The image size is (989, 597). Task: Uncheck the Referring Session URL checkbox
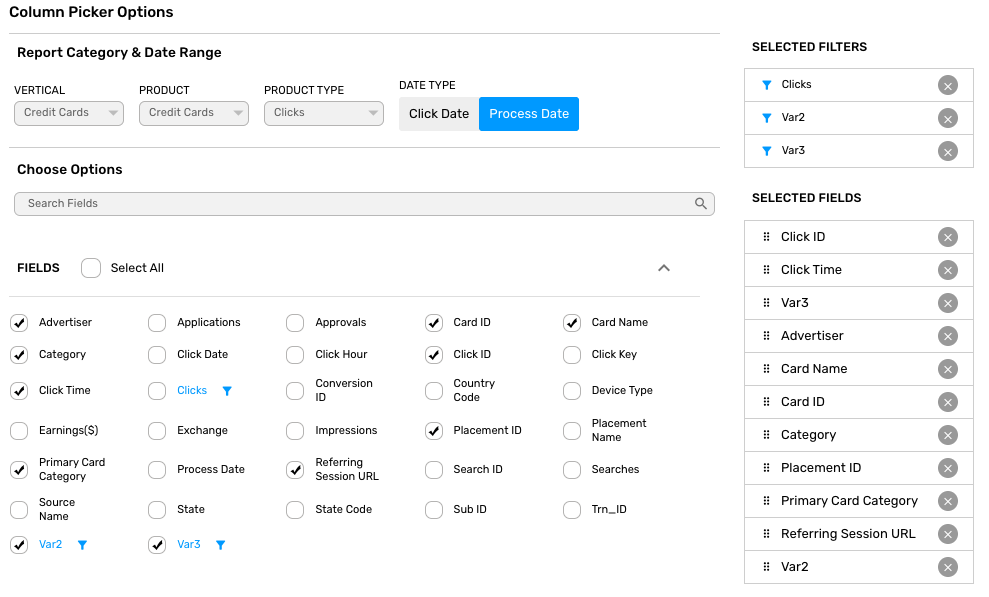(295, 470)
